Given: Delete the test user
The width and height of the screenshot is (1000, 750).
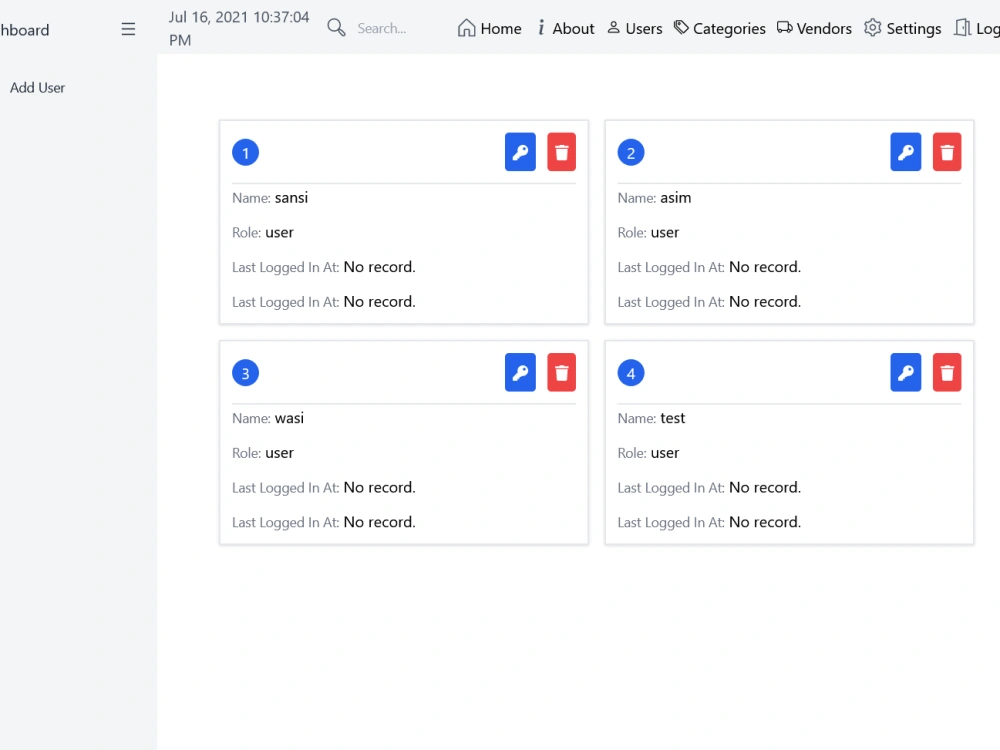Looking at the screenshot, I should (947, 372).
